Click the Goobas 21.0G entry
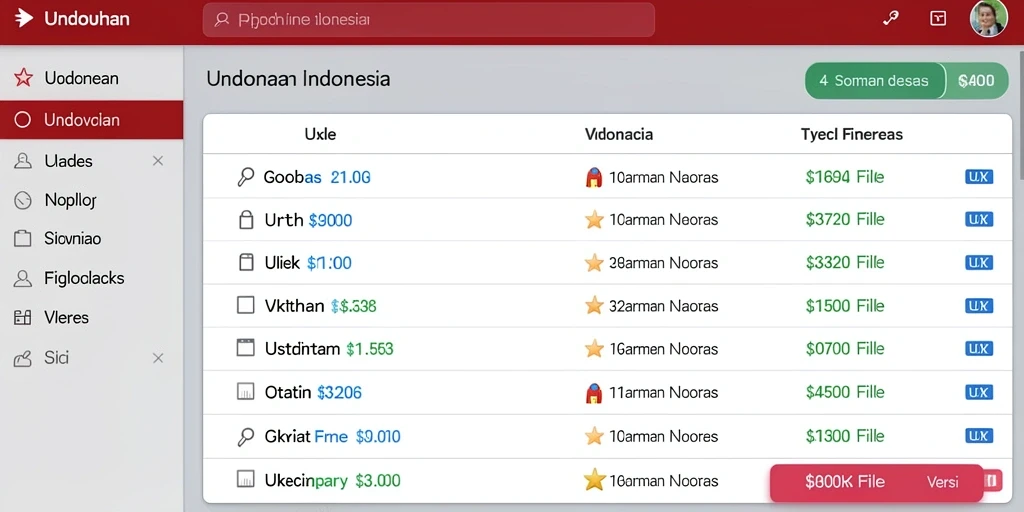Viewport: 1024px width, 512px height. coord(317,177)
